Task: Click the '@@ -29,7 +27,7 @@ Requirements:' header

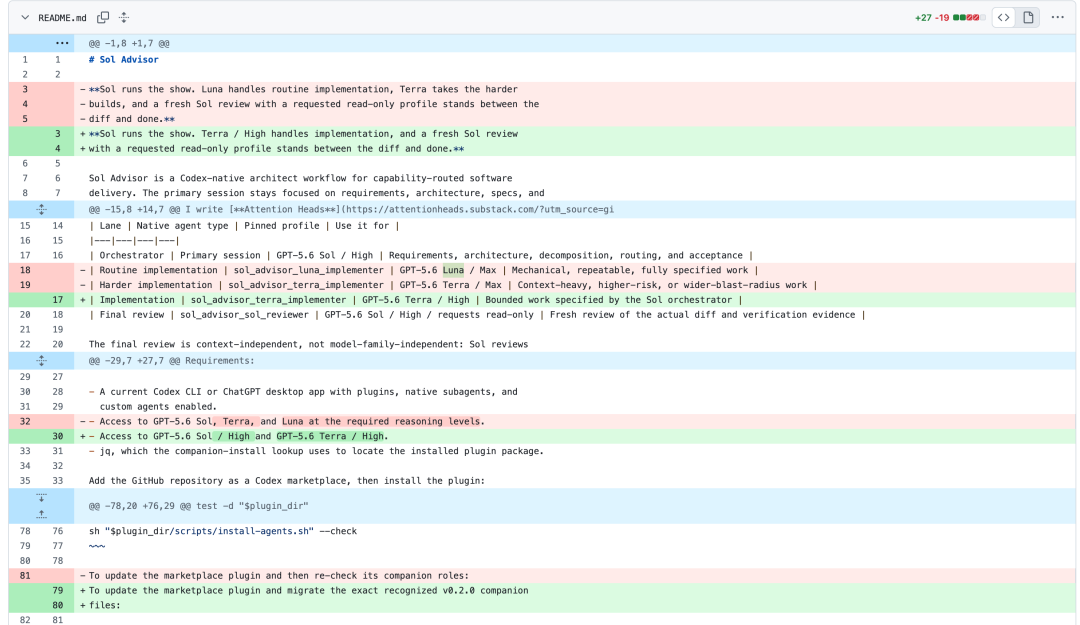Action: (172, 360)
